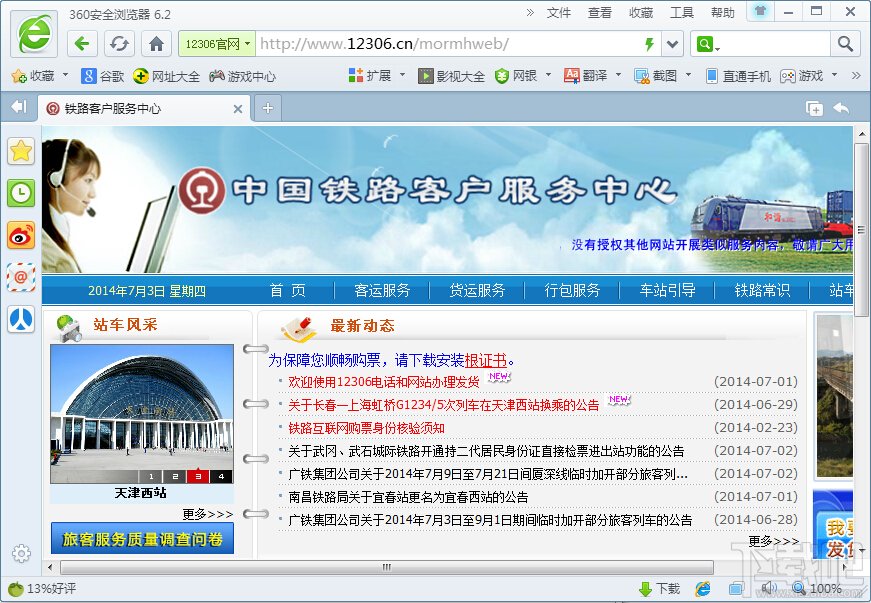Image resolution: width=871 pixels, height=603 pixels.
Task: Open 货运服务 navigation item
Action: (477, 290)
